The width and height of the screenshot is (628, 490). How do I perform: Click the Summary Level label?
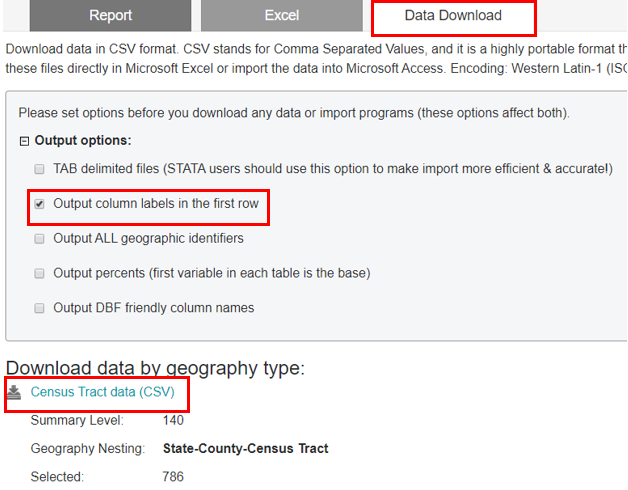pos(75,421)
